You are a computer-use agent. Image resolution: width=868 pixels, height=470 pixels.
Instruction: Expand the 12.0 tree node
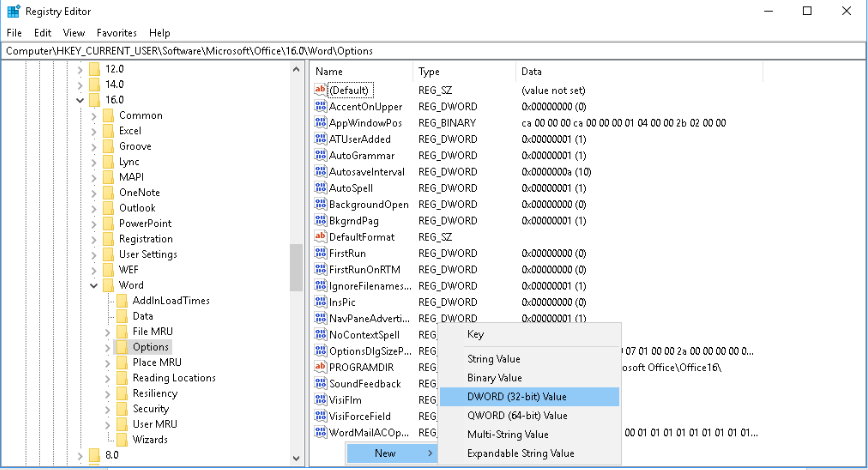point(80,69)
